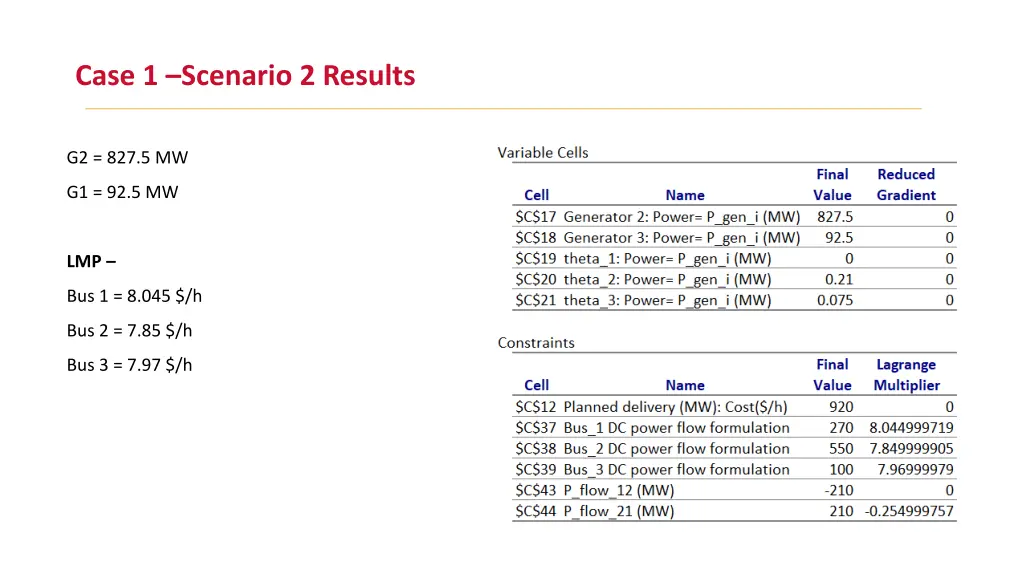Click cell reference $C$39
This screenshot has width=1024, height=576.
click(x=536, y=470)
